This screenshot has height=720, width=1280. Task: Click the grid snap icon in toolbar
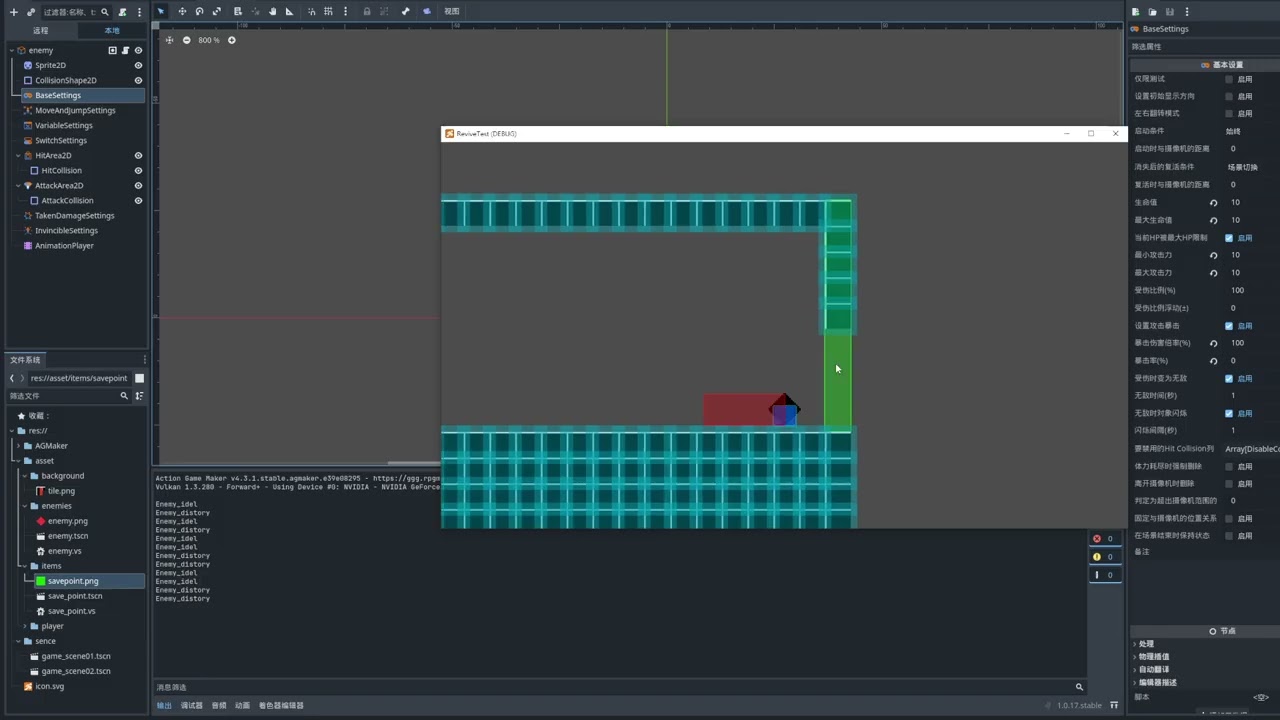pos(328,11)
